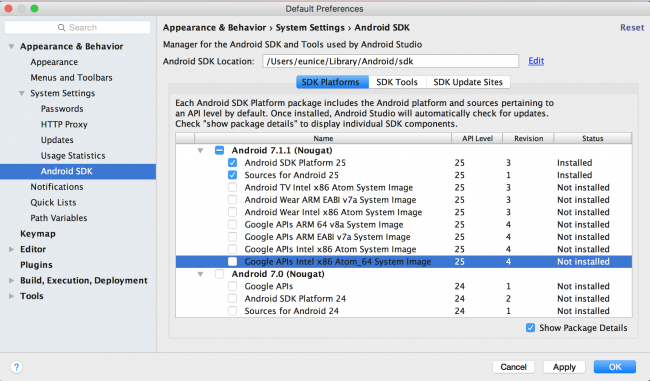This screenshot has height=381, width=650.
Task: Select 'Android 7.0 (Nougat)' row text
Action: [x=278, y=274]
